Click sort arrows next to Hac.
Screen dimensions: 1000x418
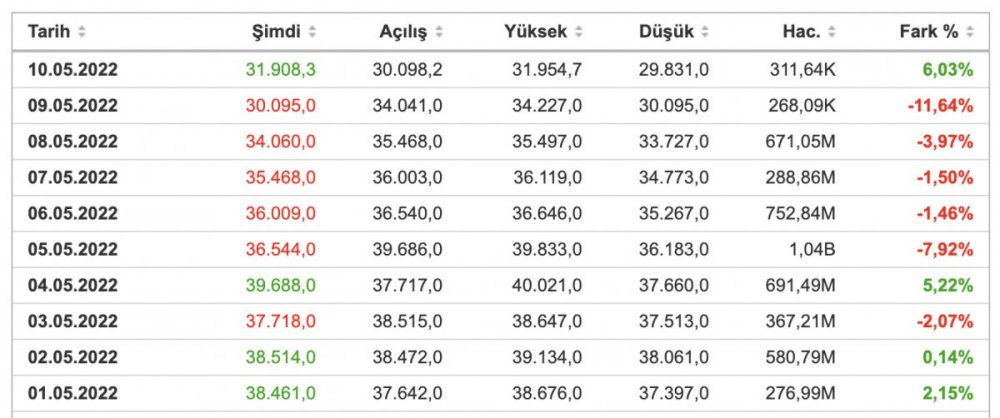coord(832,32)
